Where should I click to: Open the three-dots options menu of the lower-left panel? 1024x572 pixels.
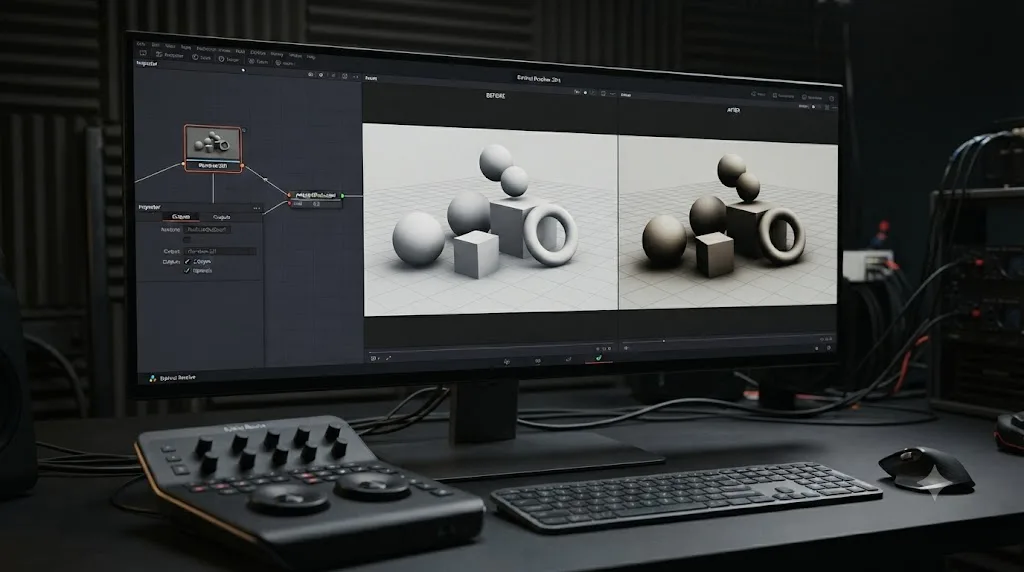tap(257, 208)
